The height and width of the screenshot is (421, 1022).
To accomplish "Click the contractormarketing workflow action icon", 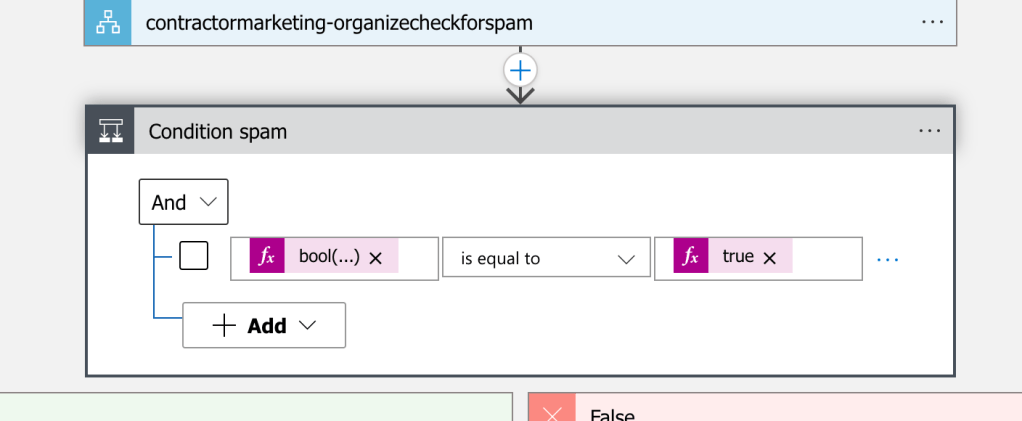I will pos(108,23).
